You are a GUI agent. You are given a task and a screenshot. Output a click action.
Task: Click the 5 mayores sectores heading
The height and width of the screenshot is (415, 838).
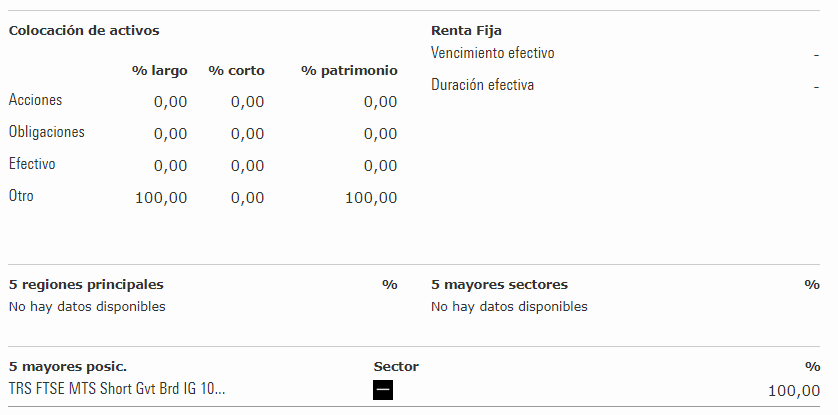point(499,284)
